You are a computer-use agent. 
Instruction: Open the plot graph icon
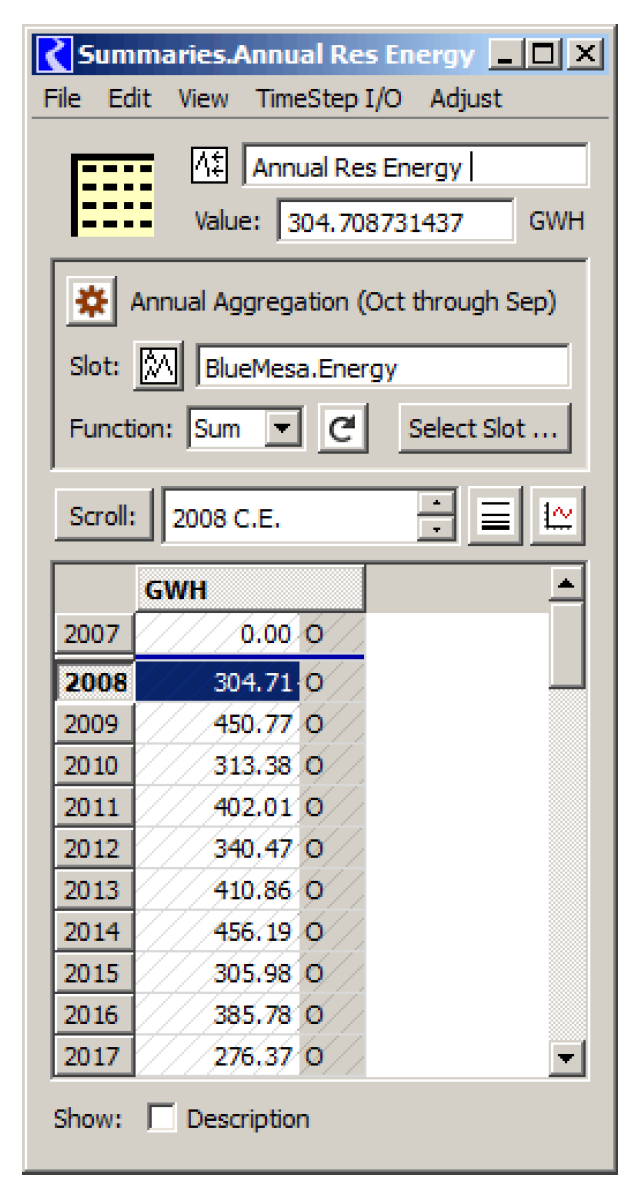(x=557, y=517)
